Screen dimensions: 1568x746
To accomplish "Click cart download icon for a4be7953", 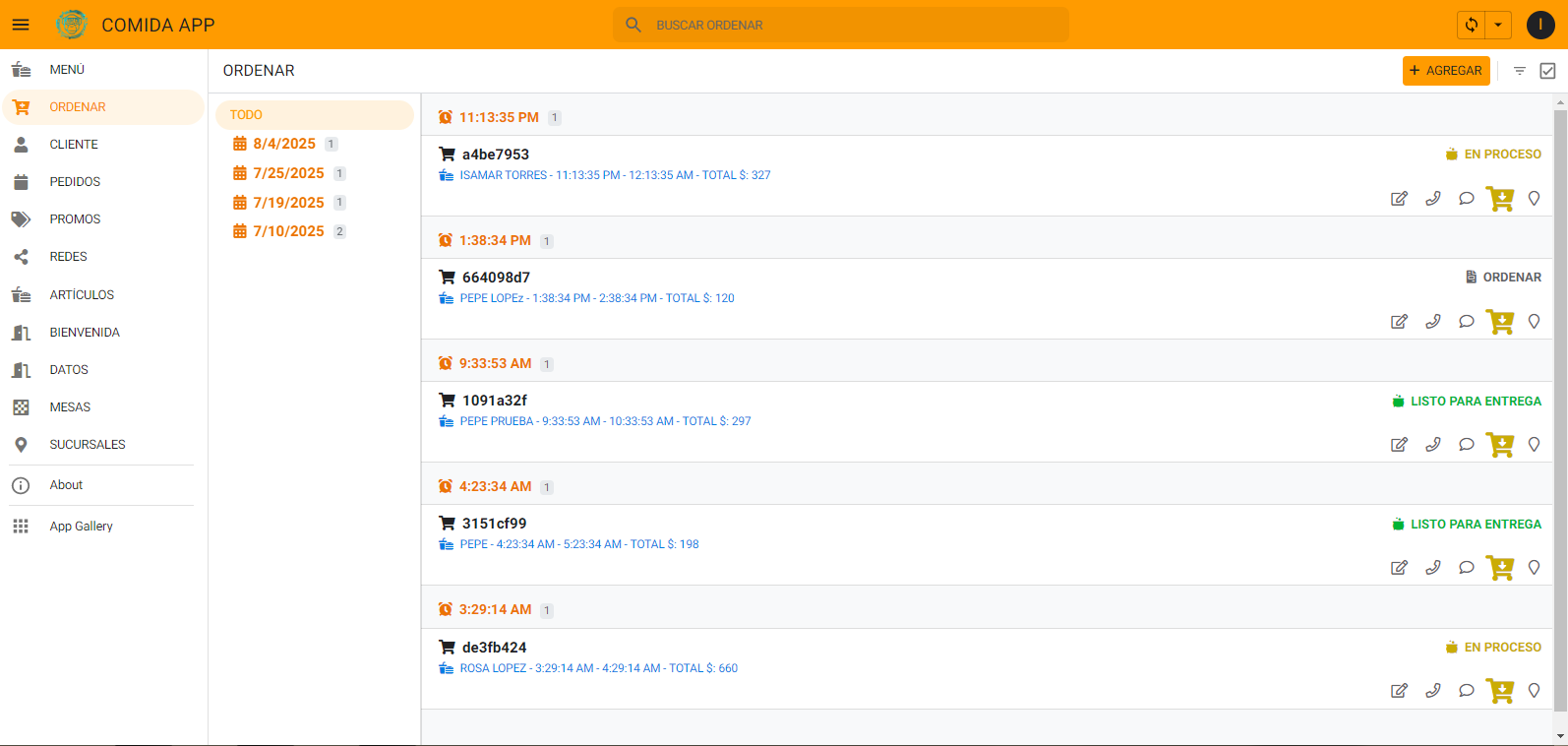I will click(x=1500, y=199).
